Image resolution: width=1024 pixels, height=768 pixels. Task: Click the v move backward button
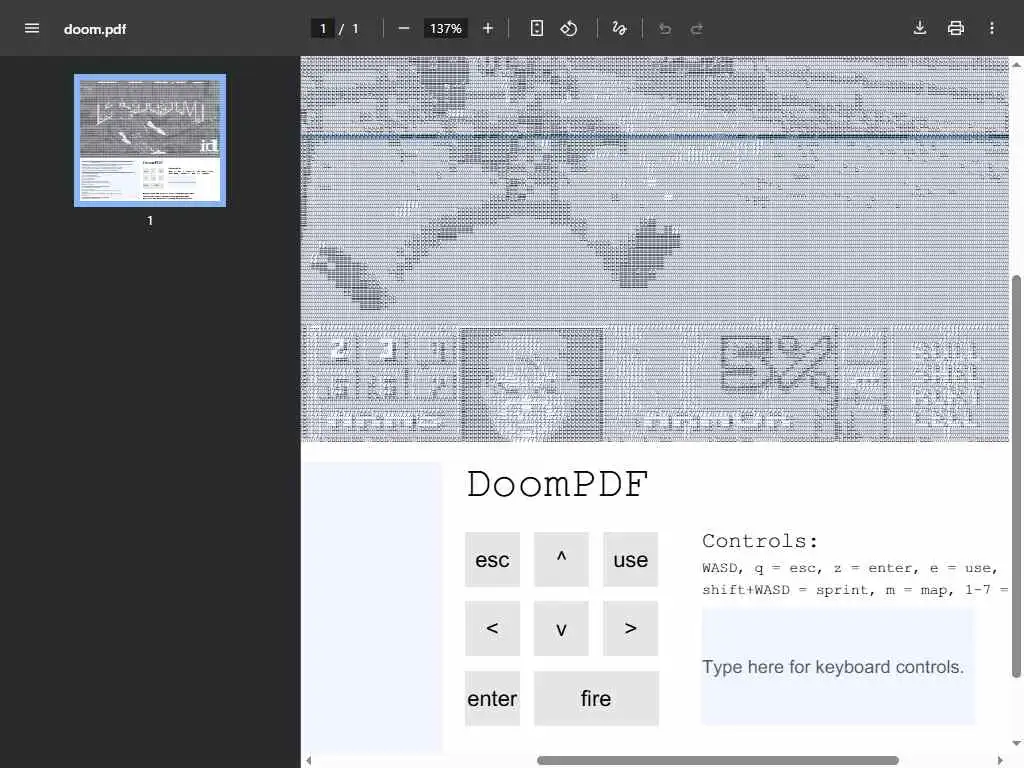[561, 628]
